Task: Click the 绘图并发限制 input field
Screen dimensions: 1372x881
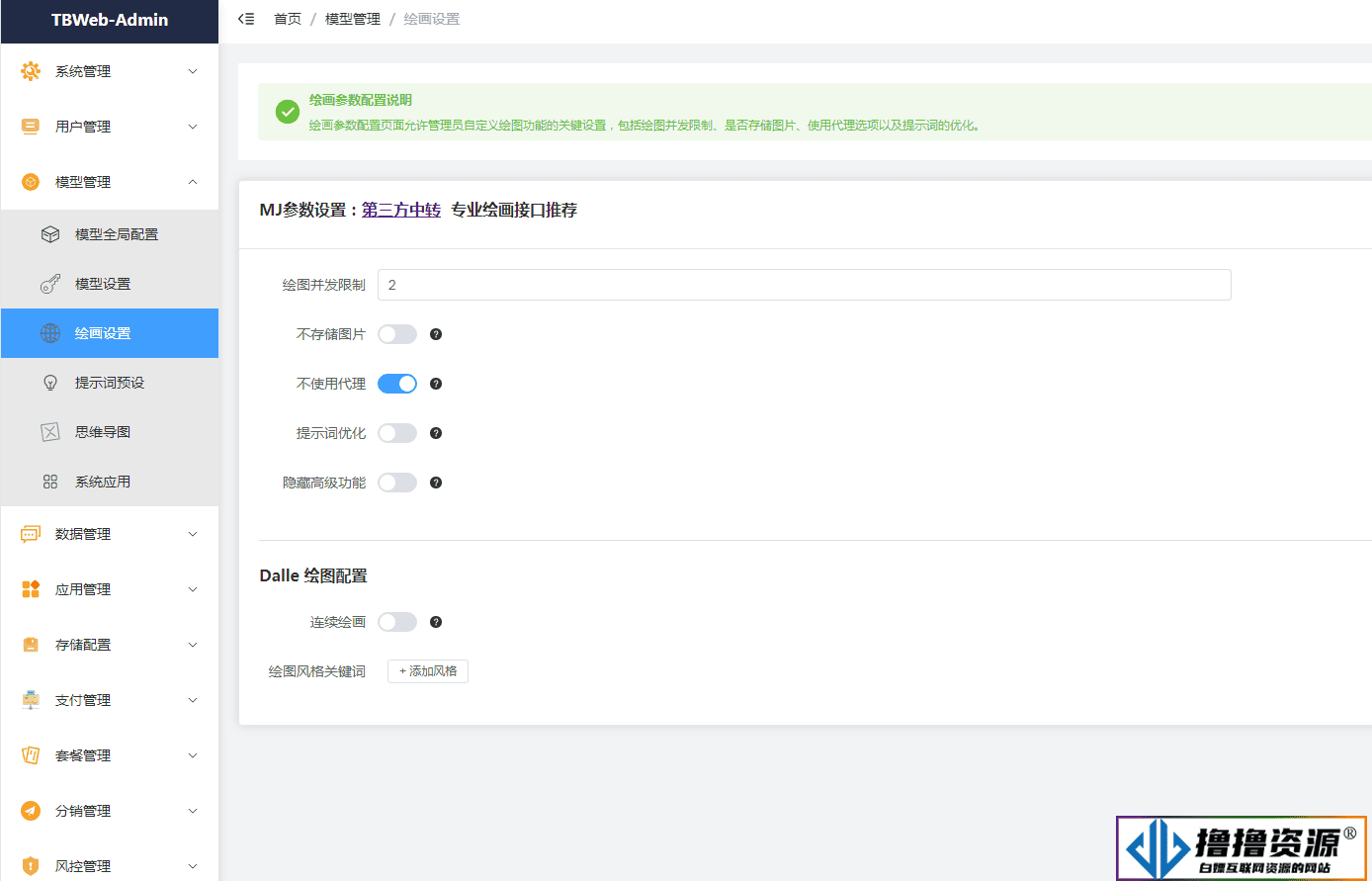Action: (x=805, y=285)
